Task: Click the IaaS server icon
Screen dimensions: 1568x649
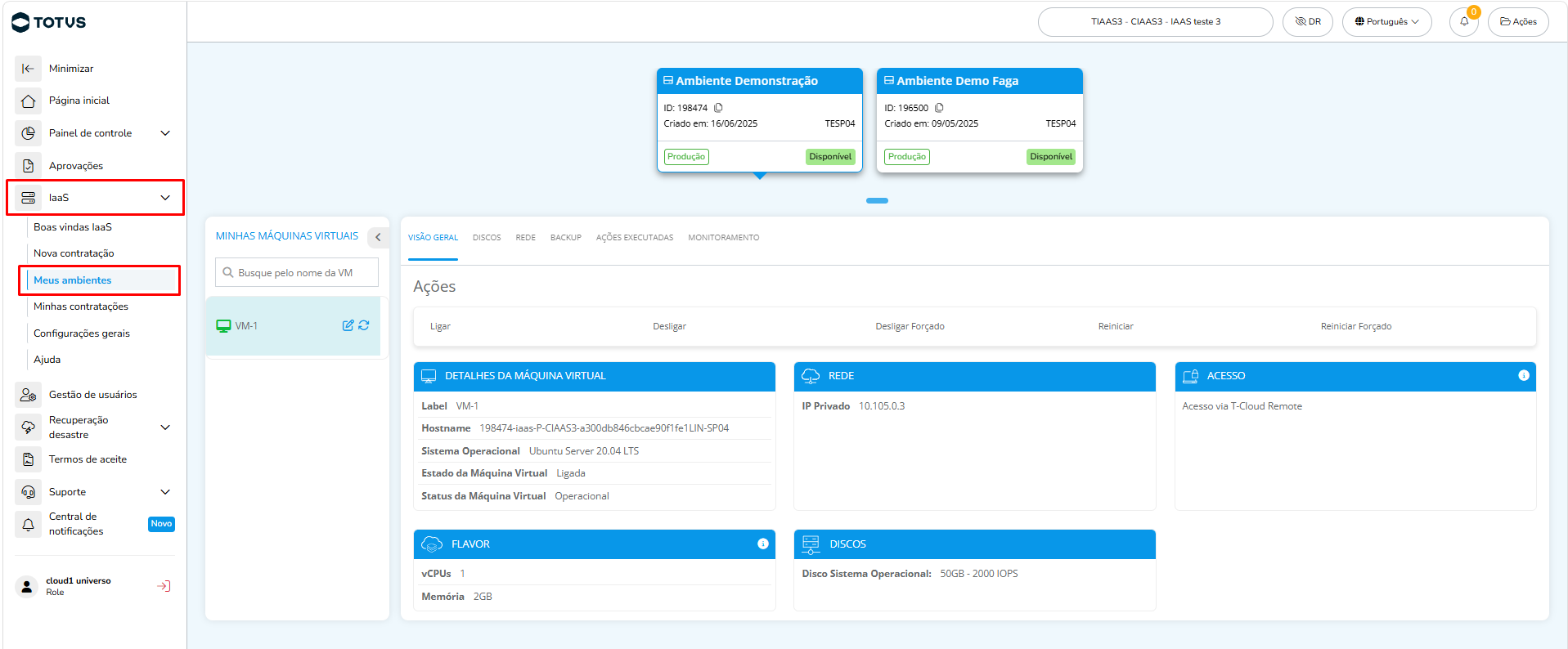Action: pyautogui.click(x=28, y=198)
